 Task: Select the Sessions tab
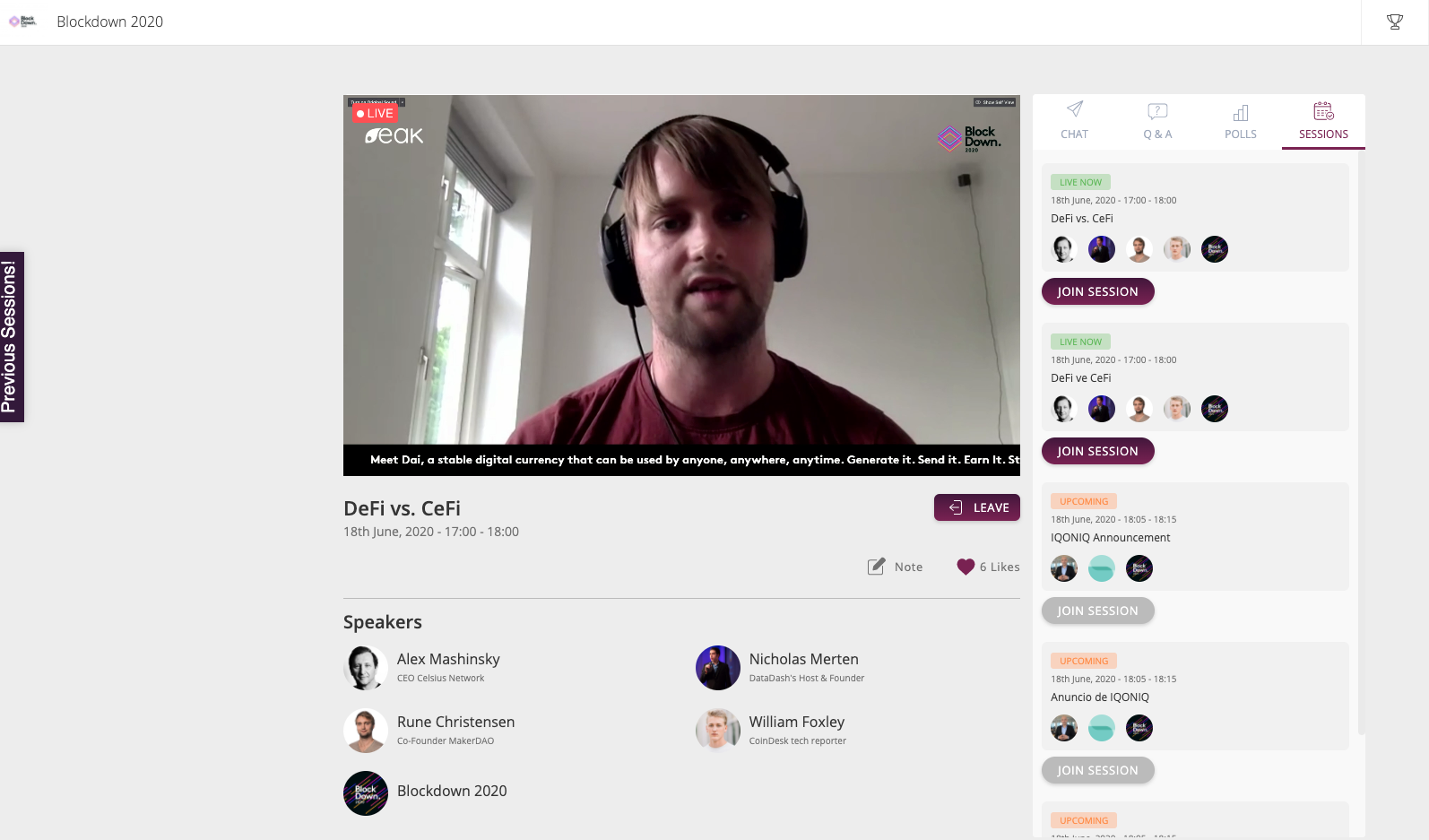[1323, 121]
